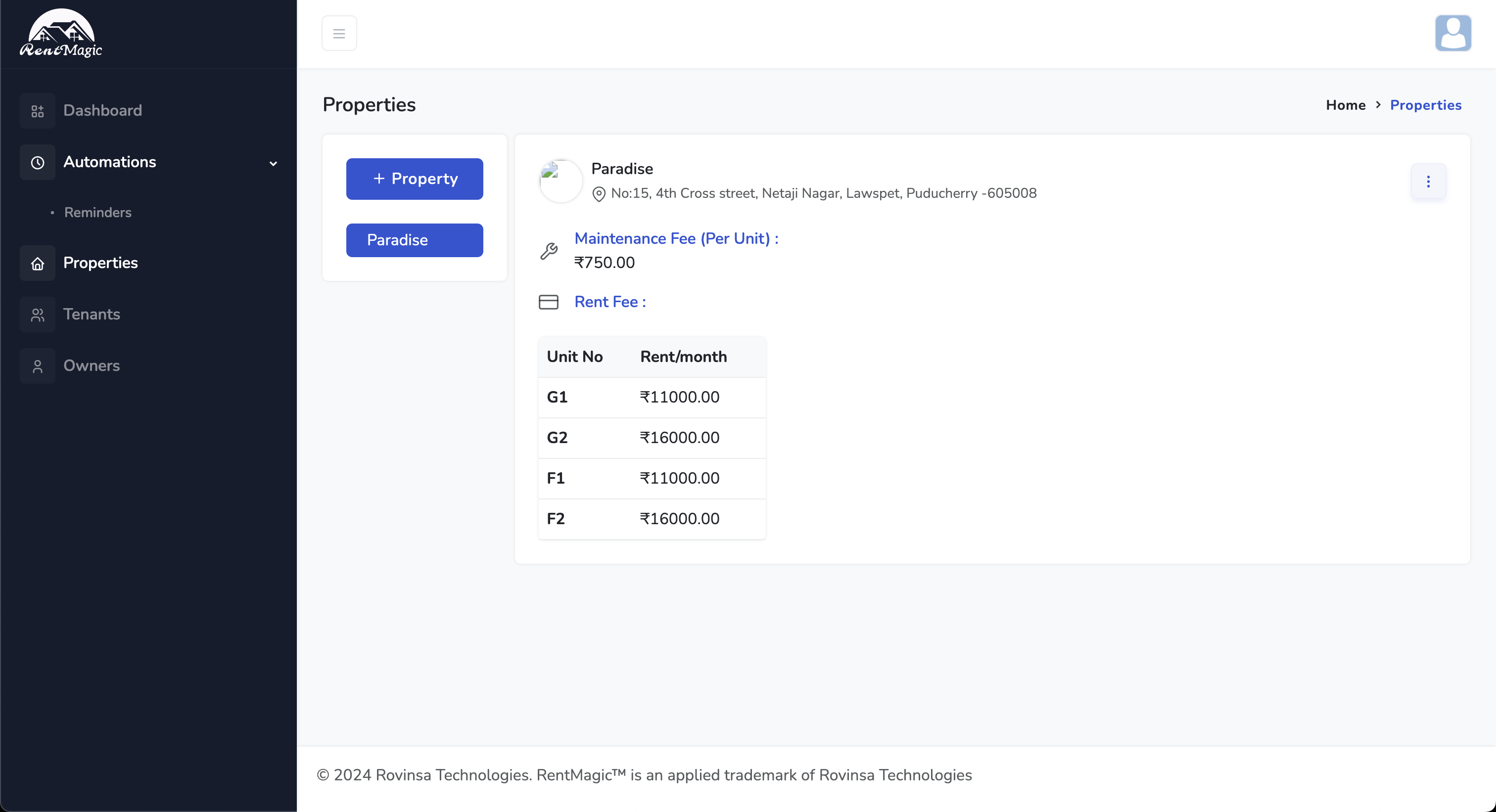The image size is (1496, 812).
Task: Click unit F2 in the rent table
Action: (556, 519)
